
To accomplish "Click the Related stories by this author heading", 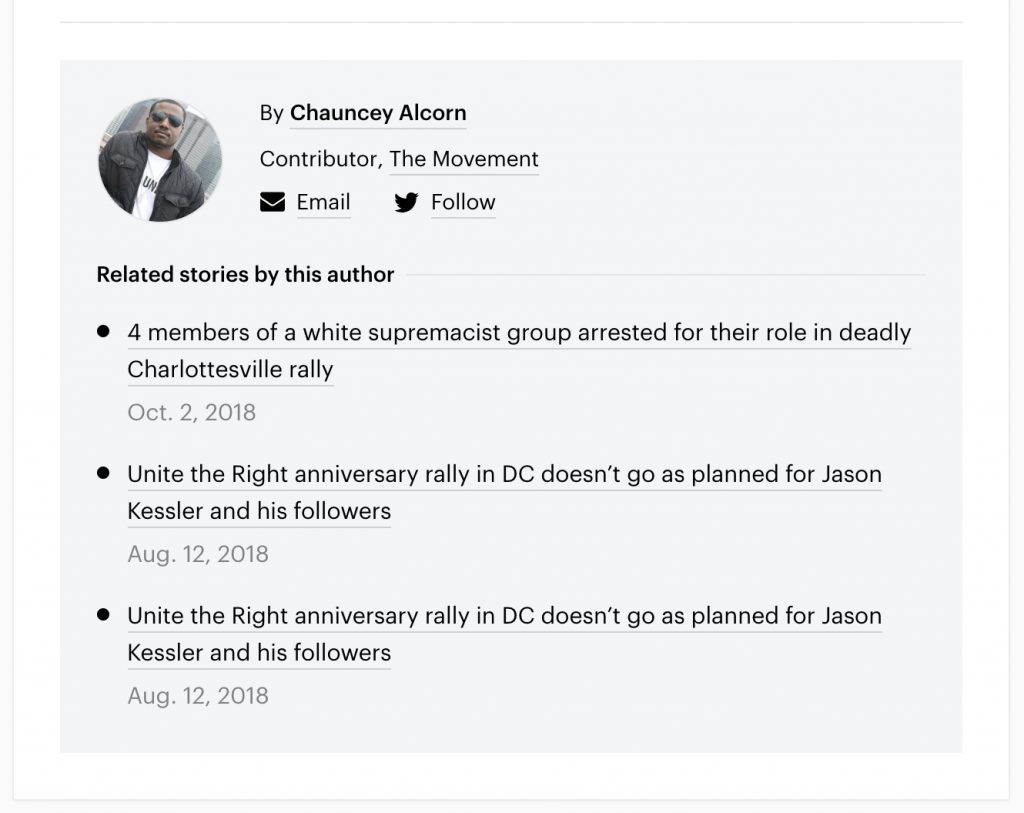I will coord(245,274).
